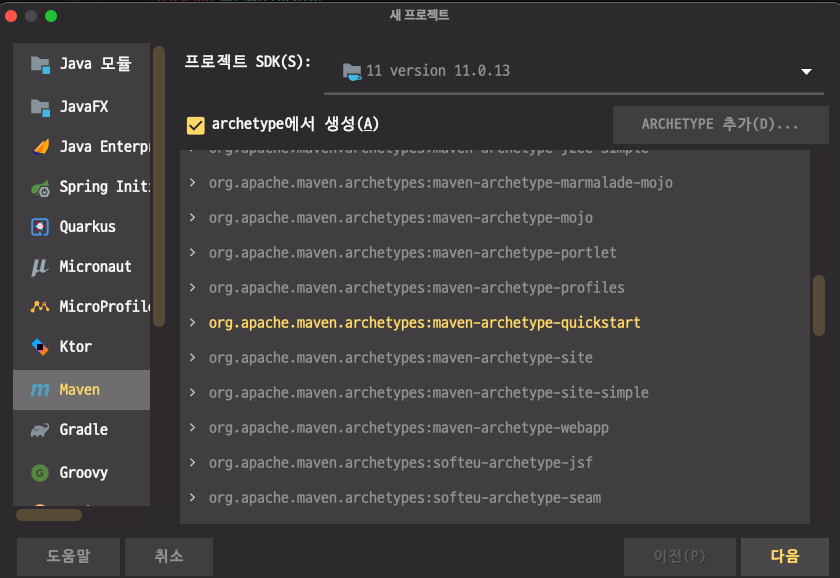Viewport: 840px width, 578px height.
Task: Select Groovy project type
Action: [x=81, y=472]
